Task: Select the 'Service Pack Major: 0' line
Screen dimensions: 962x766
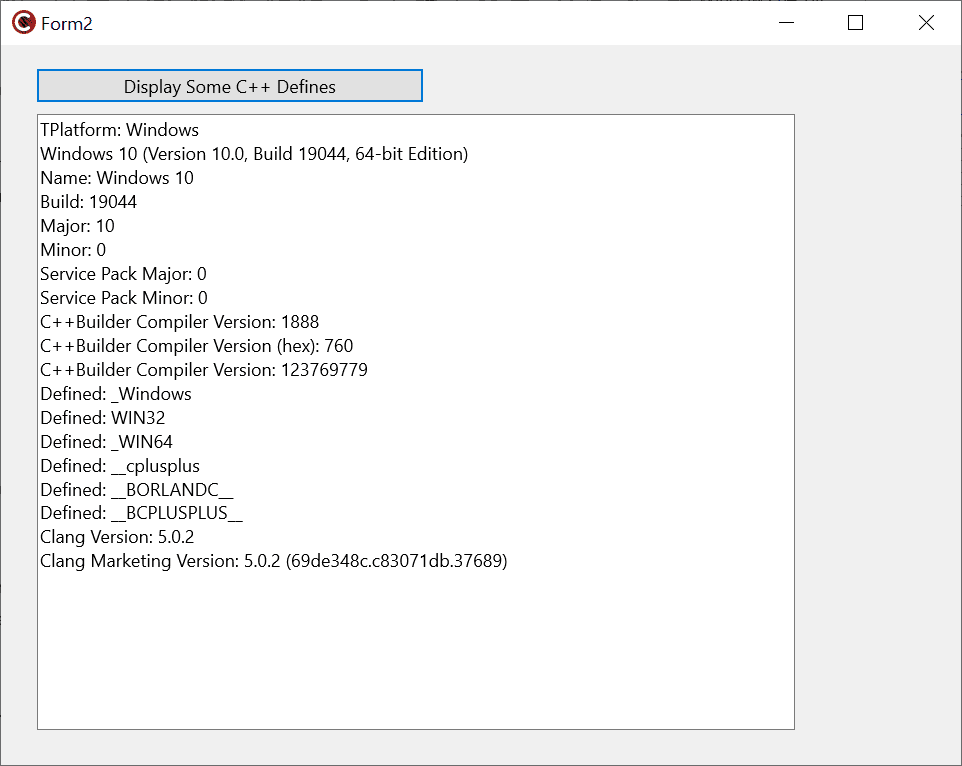Action: (123, 274)
